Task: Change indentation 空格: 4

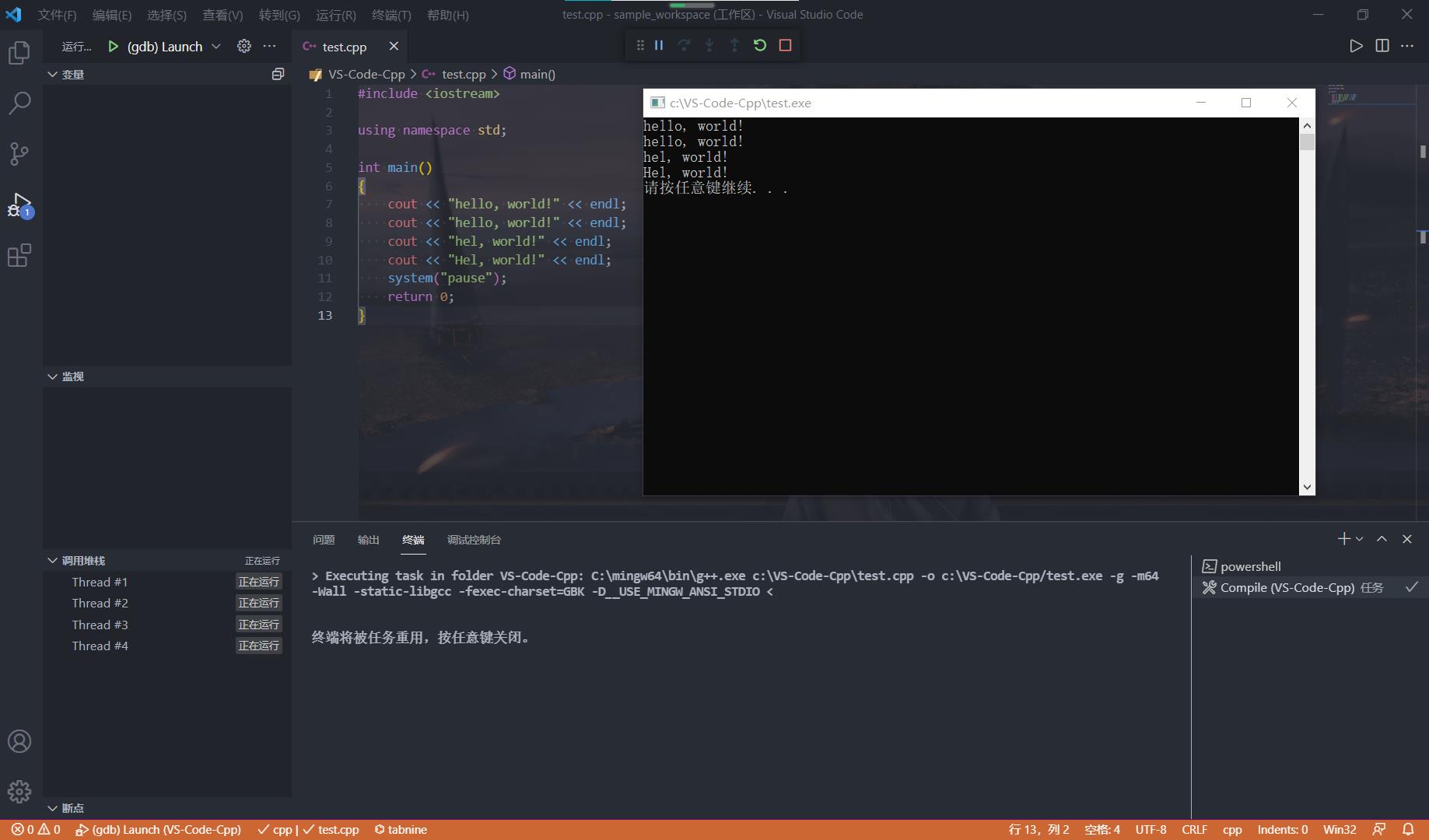Action: (1102, 829)
